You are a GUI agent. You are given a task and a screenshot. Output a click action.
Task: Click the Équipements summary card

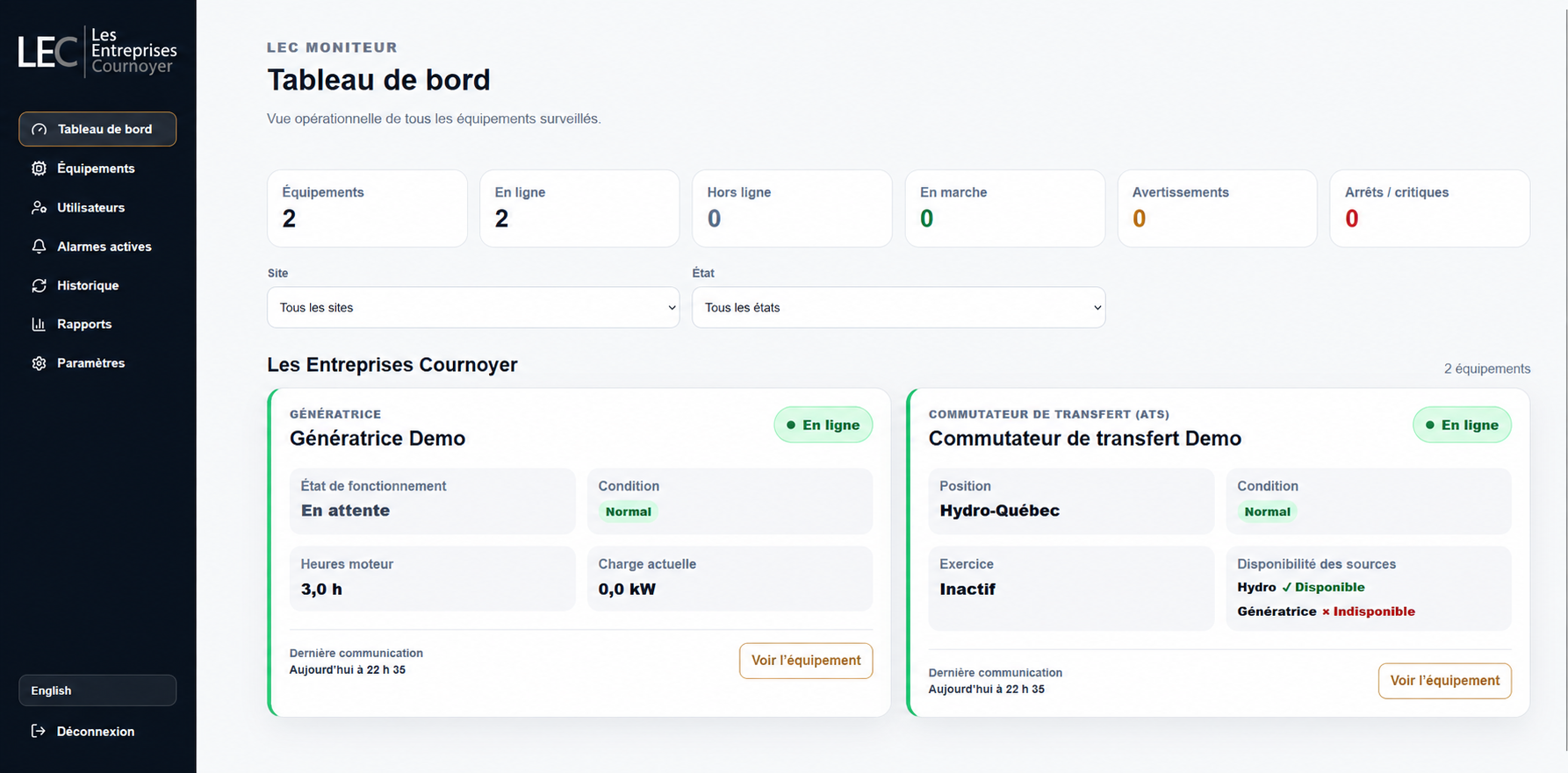coord(367,209)
